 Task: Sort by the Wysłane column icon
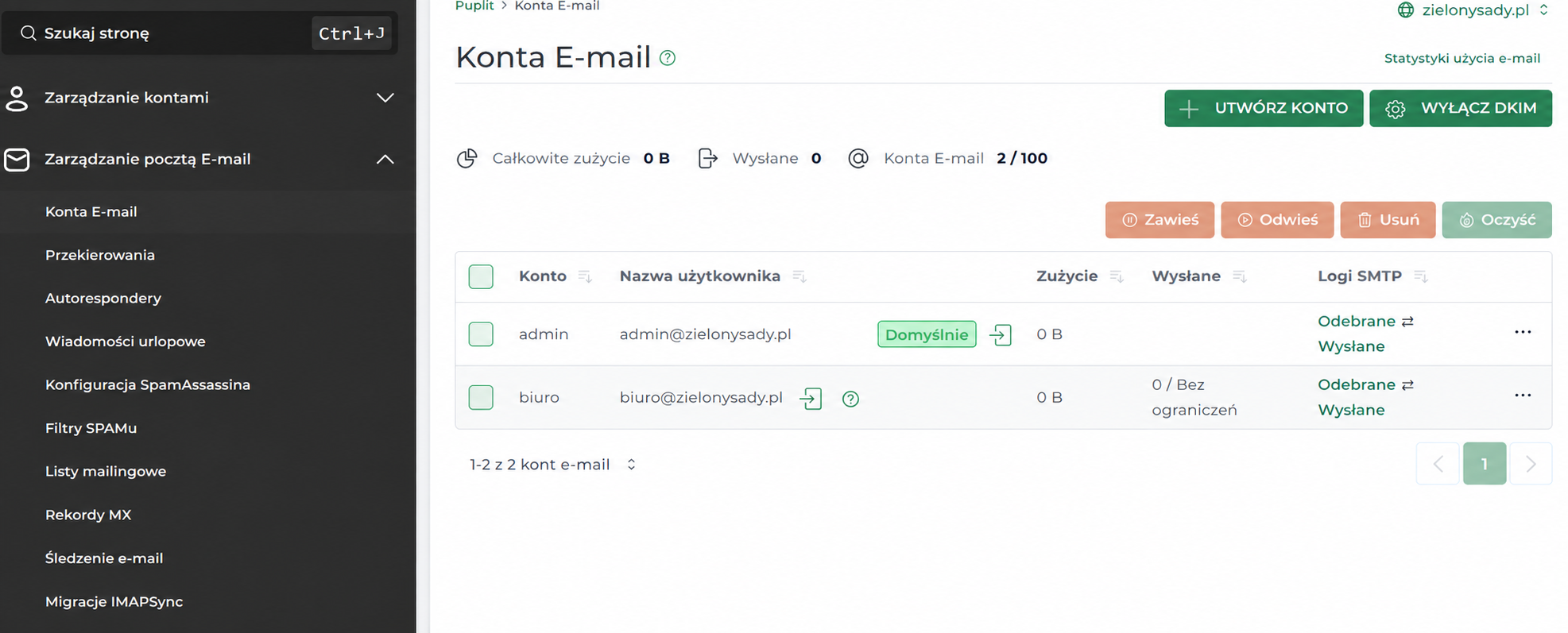(x=1240, y=276)
